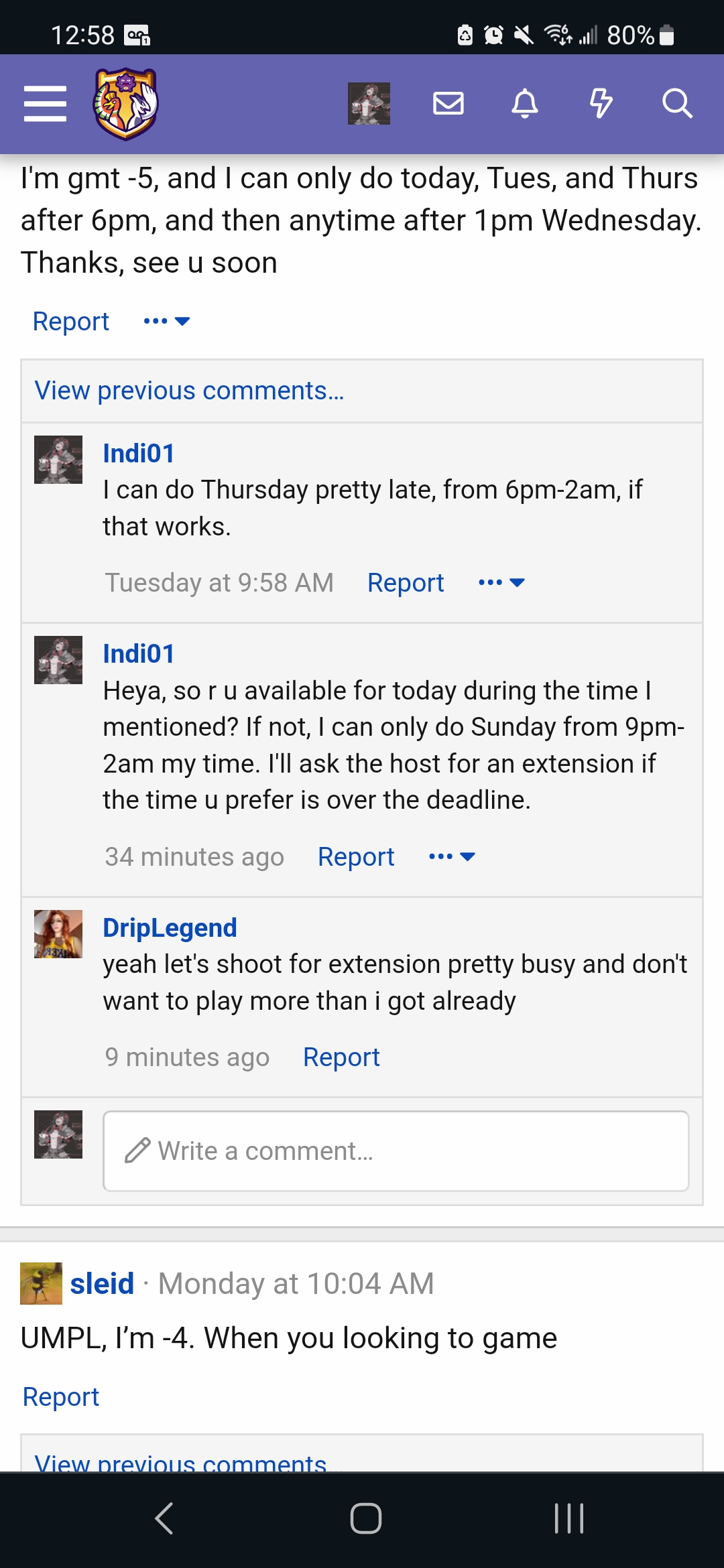Expand View previous comments in first thread
724x1568 pixels.
pyautogui.click(x=189, y=391)
